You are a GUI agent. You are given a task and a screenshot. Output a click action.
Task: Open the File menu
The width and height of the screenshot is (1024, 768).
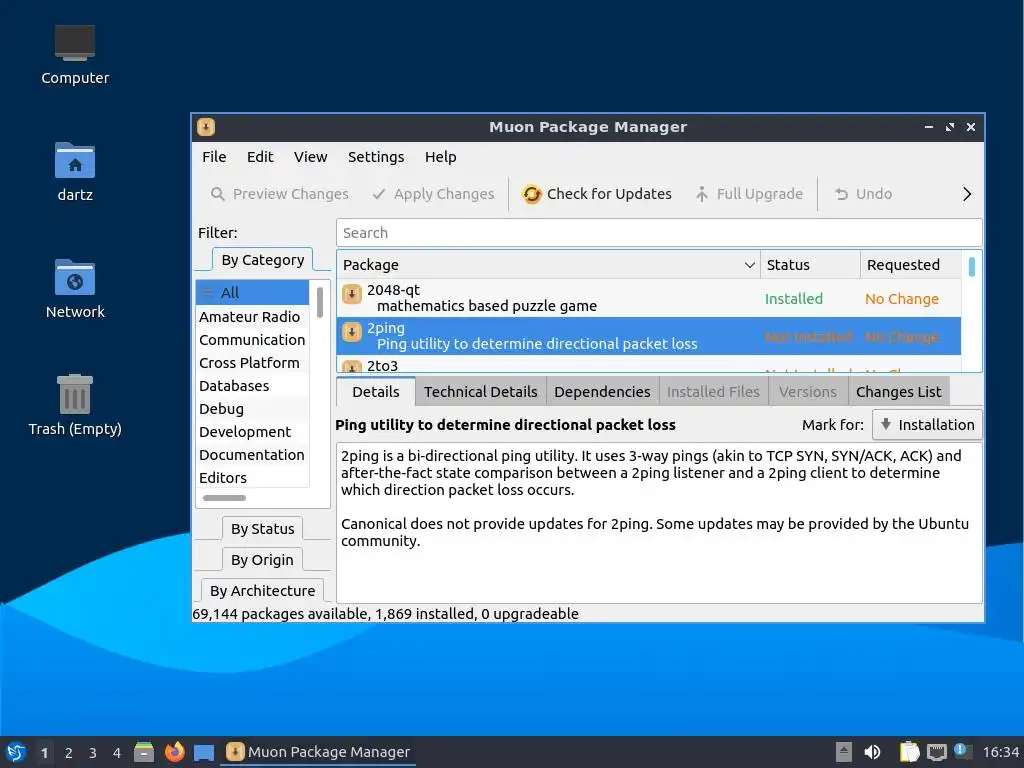214,157
